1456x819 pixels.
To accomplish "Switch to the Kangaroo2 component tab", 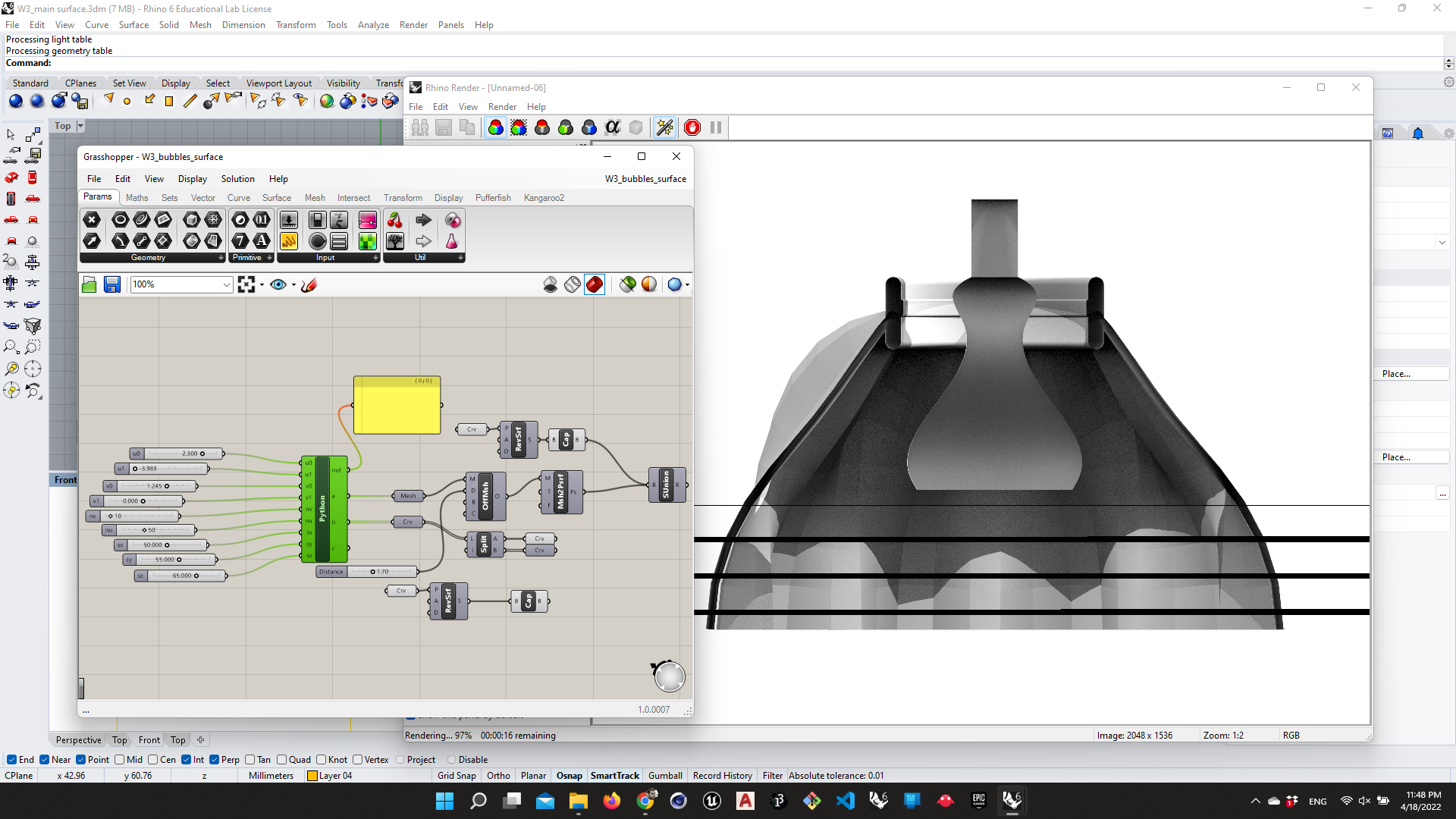I will point(544,198).
